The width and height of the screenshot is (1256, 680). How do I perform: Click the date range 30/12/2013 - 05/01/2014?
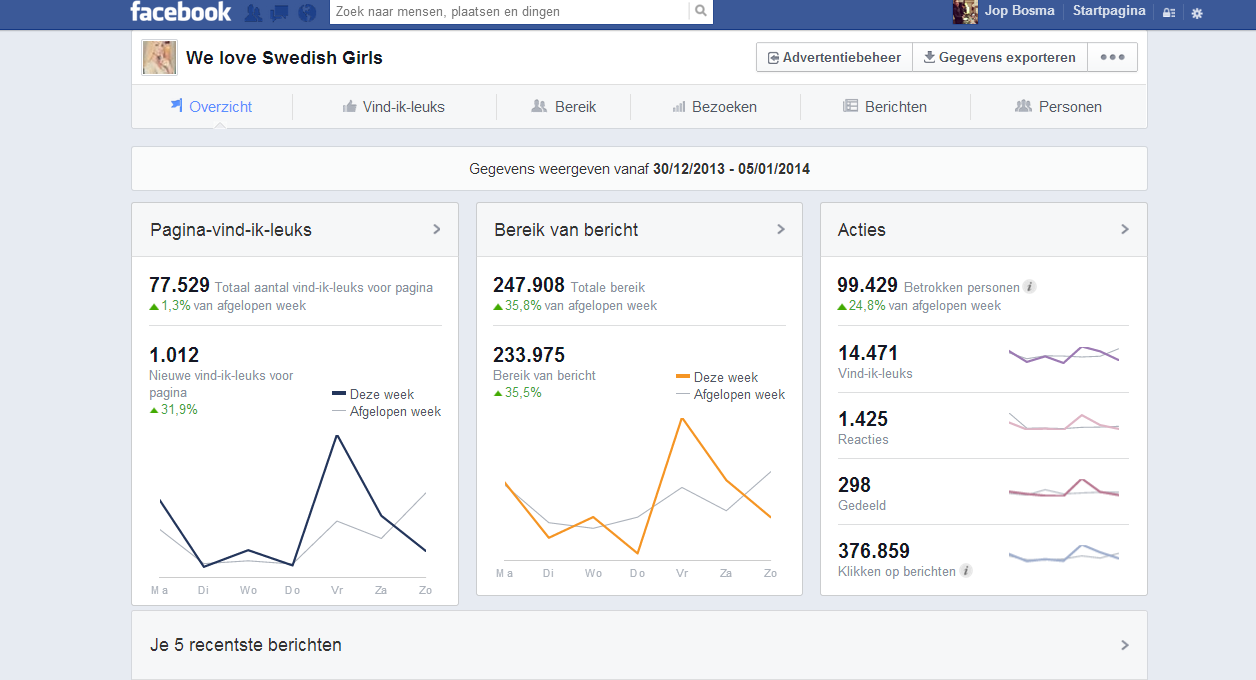pos(732,169)
